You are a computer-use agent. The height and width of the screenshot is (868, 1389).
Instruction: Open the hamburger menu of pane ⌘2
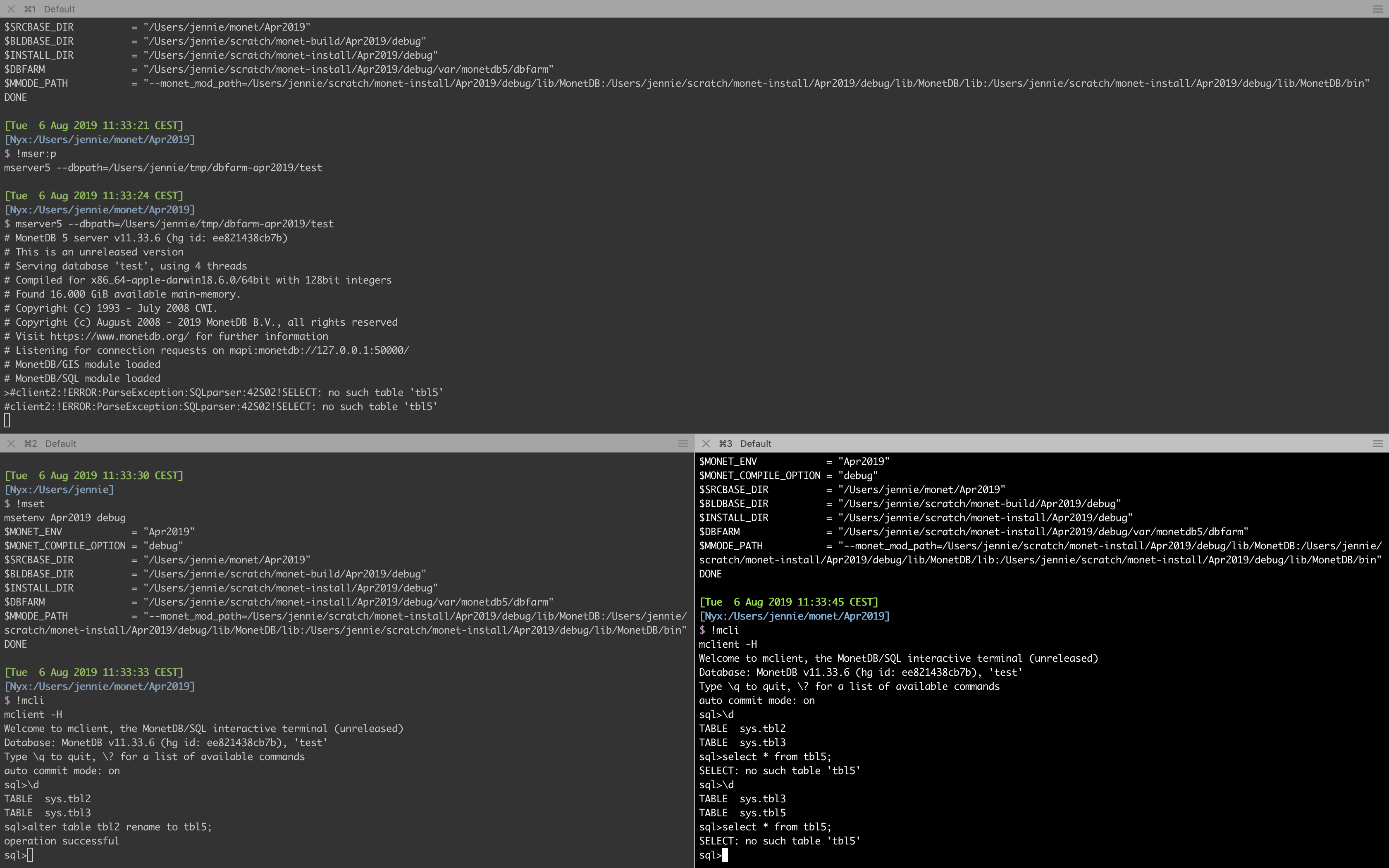click(683, 443)
